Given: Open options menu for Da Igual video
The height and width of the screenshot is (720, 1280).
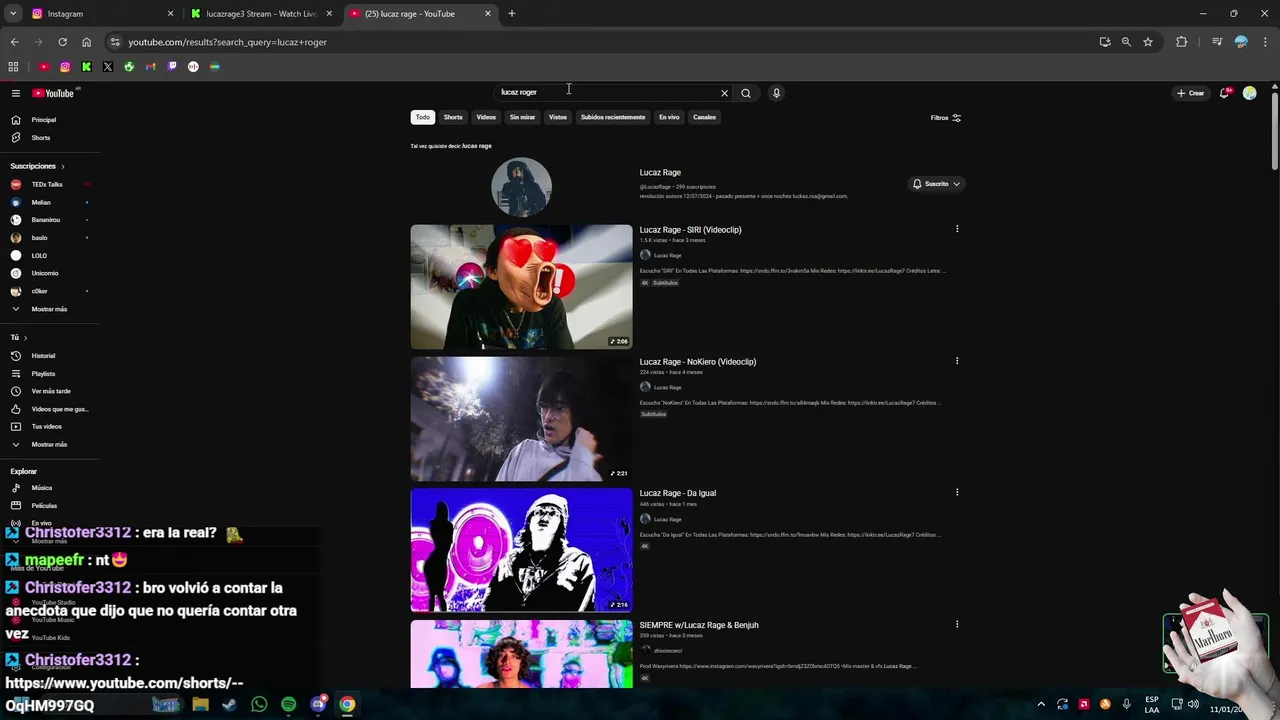Looking at the screenshot, I should click(957, 492).
